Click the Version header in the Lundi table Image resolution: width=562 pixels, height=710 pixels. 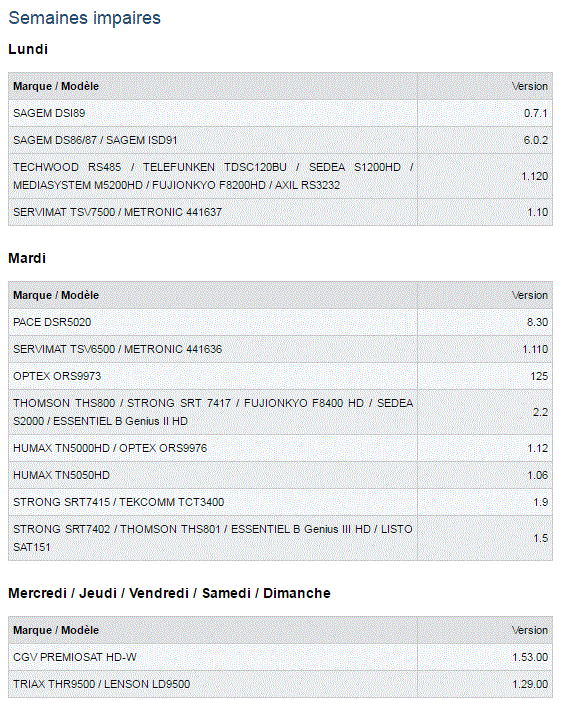point(529,86)
